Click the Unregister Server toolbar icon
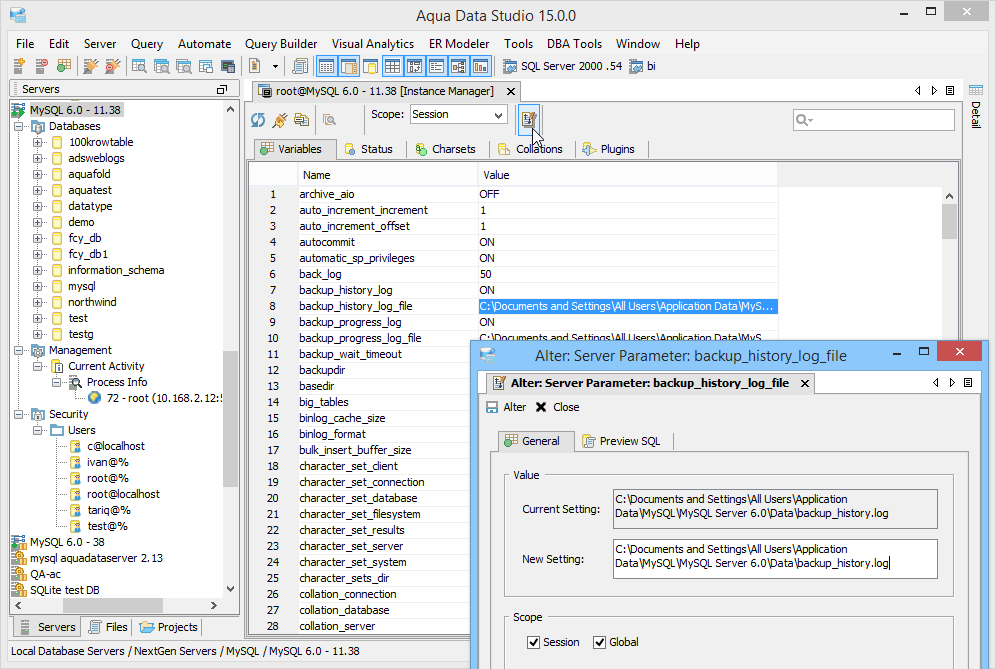The height and width of the screenshot is (669, 996). tap(42, 65)
